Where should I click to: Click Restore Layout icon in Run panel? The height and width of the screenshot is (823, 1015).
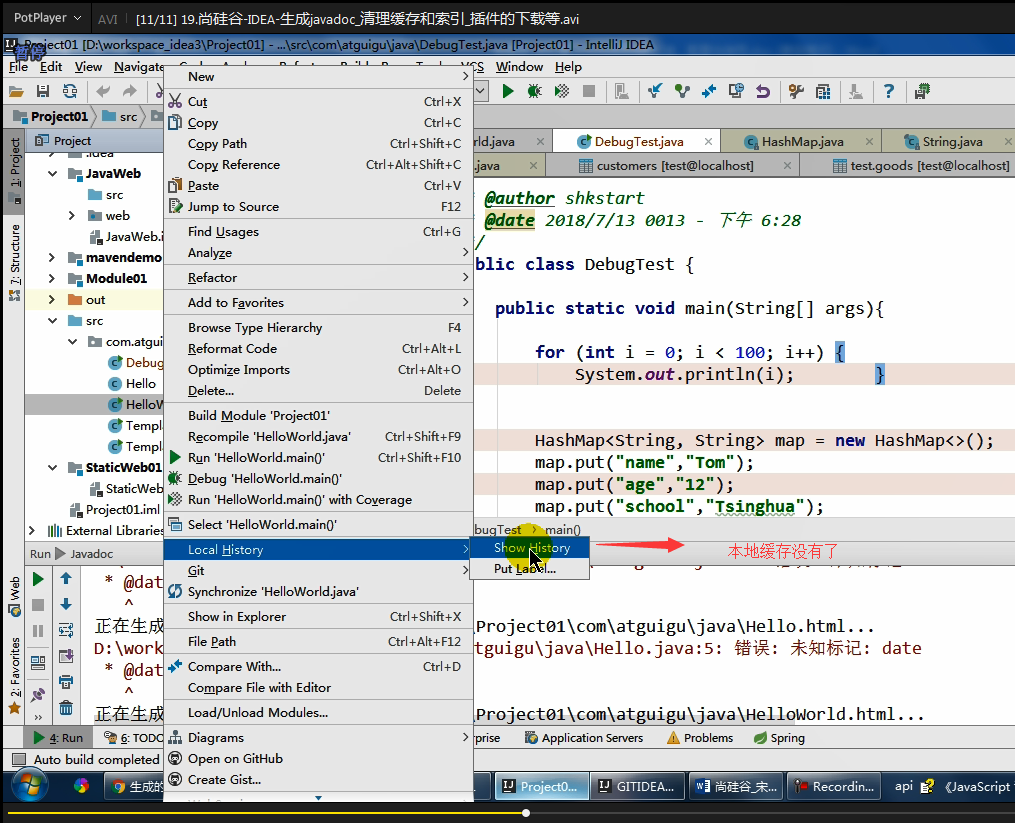[38, 662]
